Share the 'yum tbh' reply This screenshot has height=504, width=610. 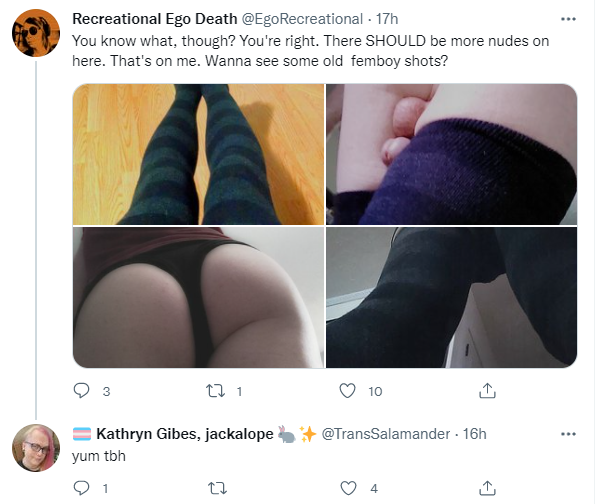click(487, 488)
